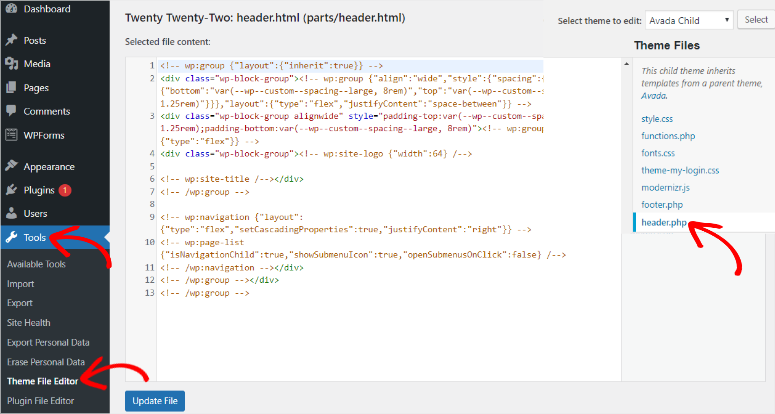Click the Theme Files heading
The height and width of the screenshot is (414, 775).
(x=667, y=45)
